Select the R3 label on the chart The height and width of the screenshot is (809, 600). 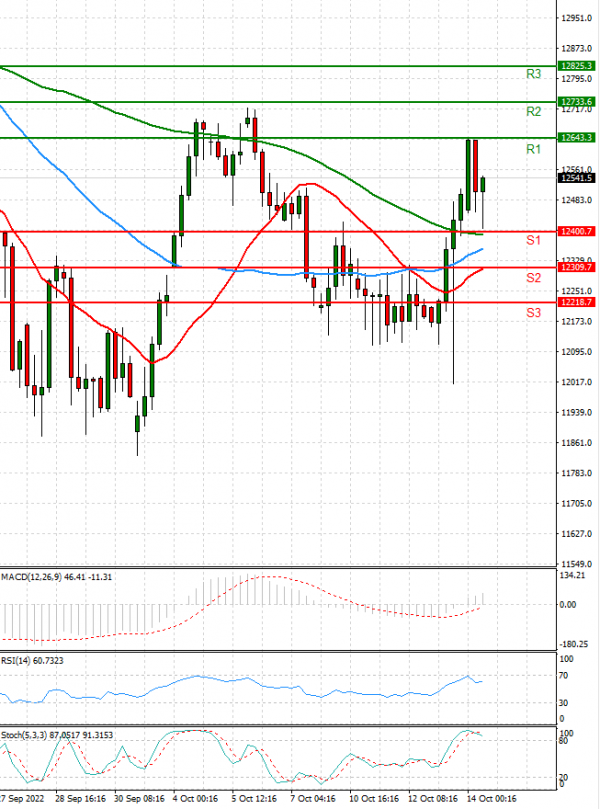(533, 74)
